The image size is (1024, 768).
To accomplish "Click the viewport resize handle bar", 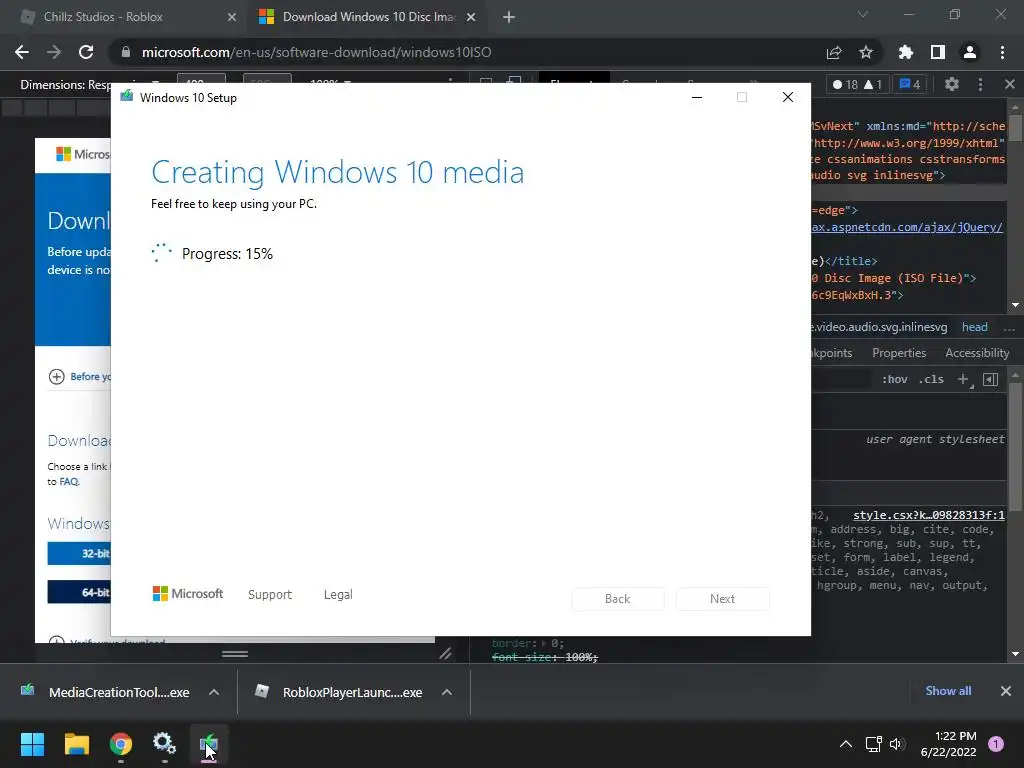I will pos(234,654).
